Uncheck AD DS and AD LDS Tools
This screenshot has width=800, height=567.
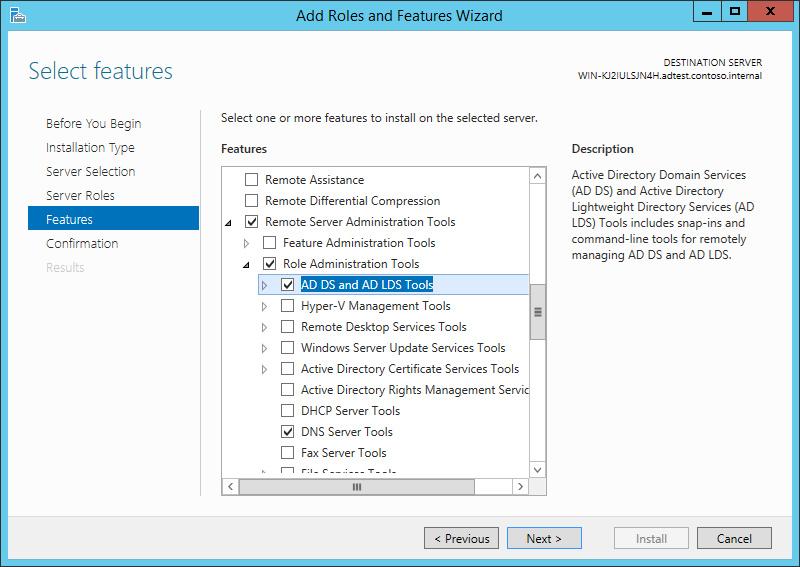click(288, 284)
